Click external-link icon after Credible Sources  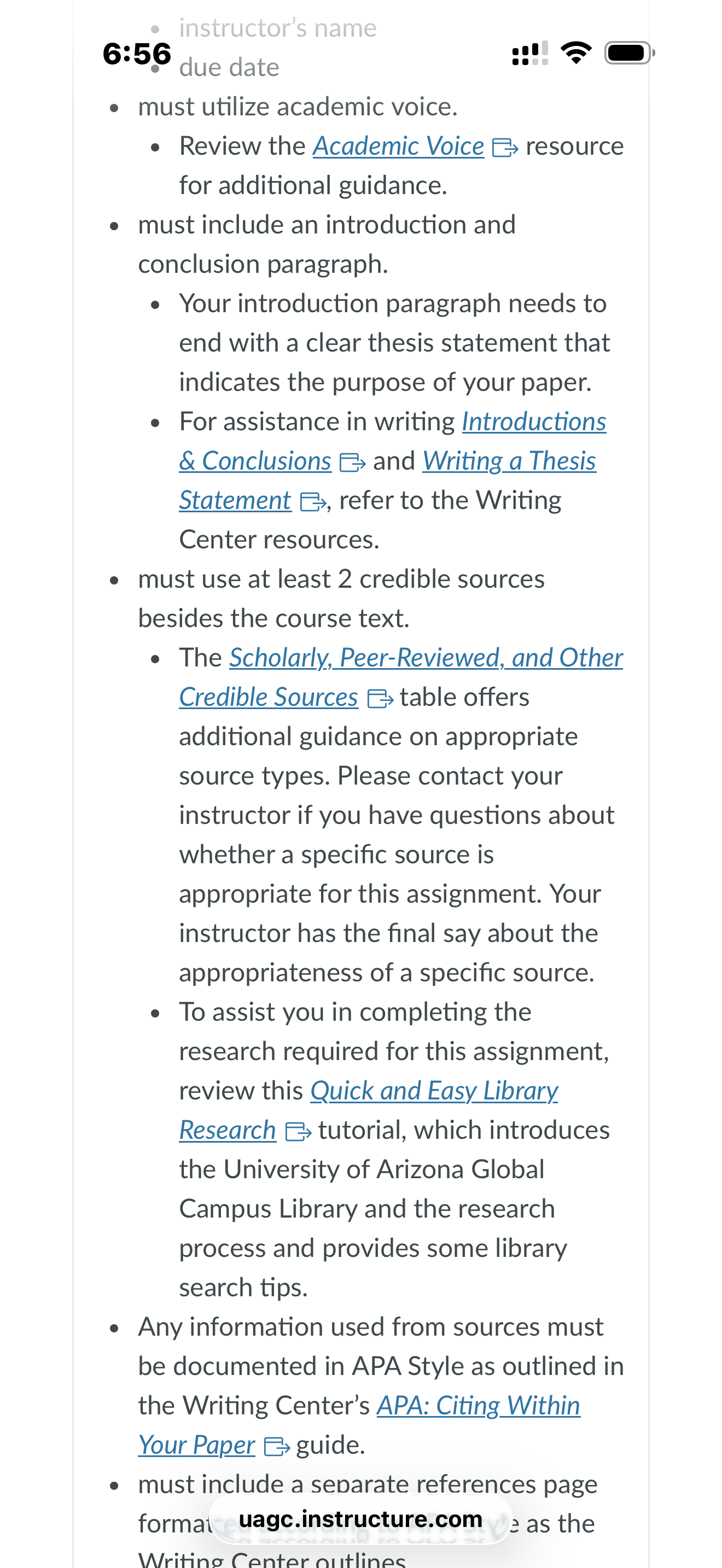(x=381, y=698)
